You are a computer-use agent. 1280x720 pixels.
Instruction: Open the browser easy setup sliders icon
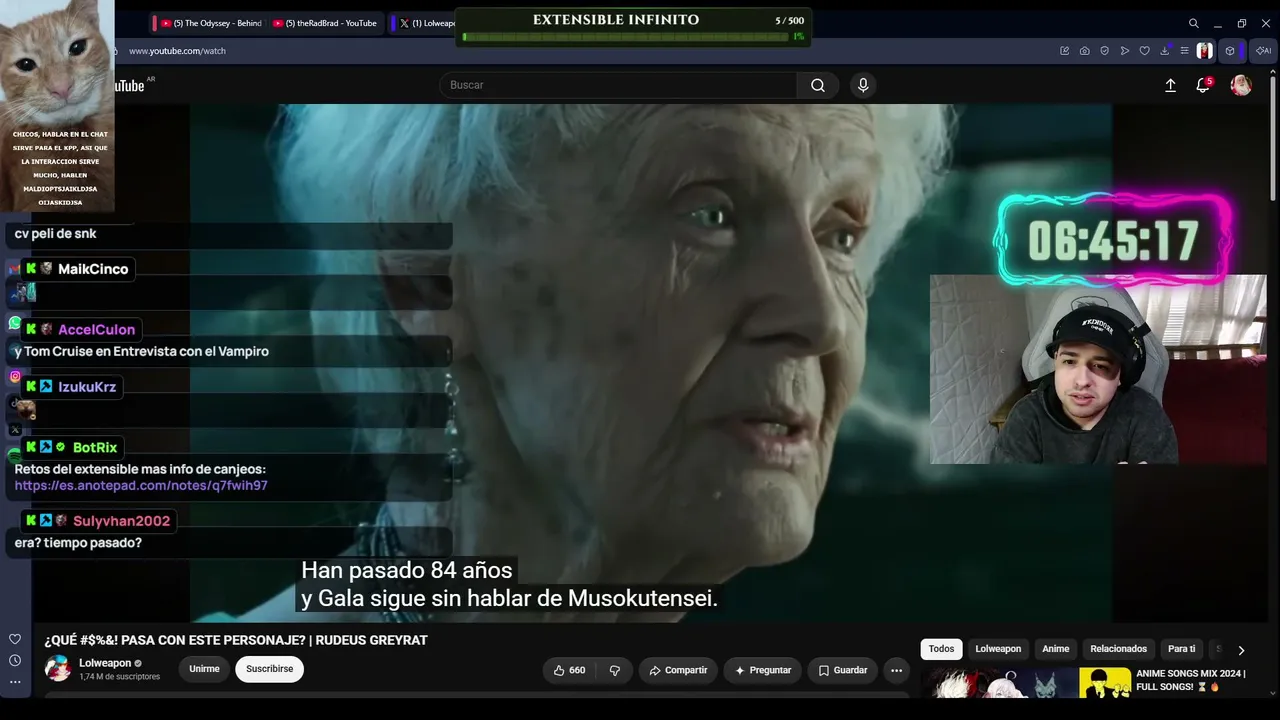pyautogui.click(x=1184, y=51)
